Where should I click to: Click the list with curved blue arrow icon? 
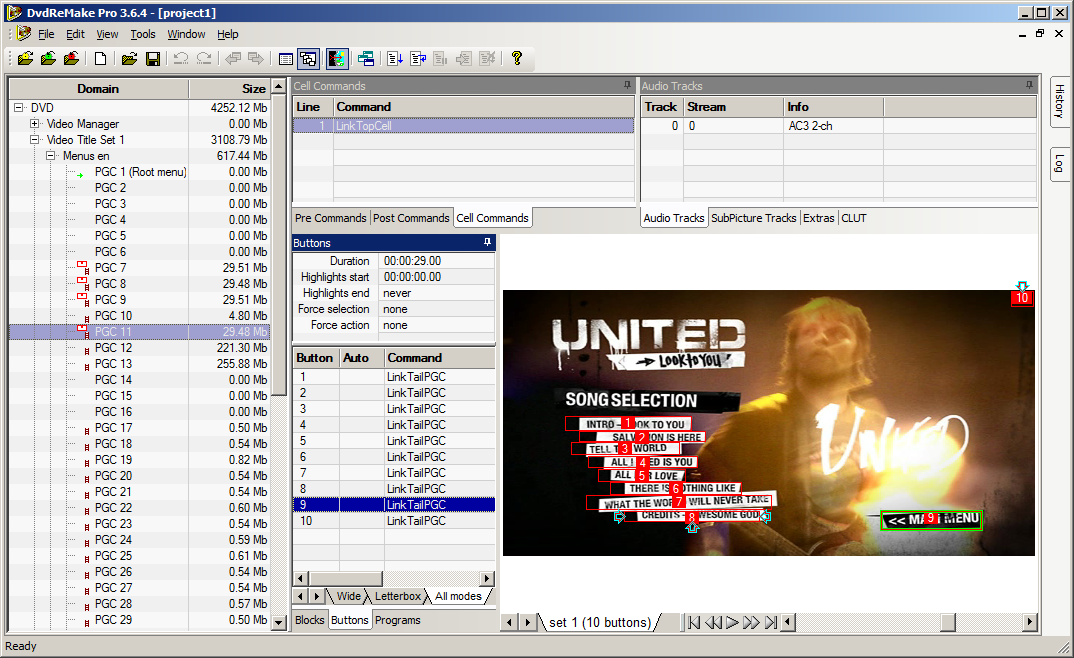pyautogui.click(x=418, y=59)
